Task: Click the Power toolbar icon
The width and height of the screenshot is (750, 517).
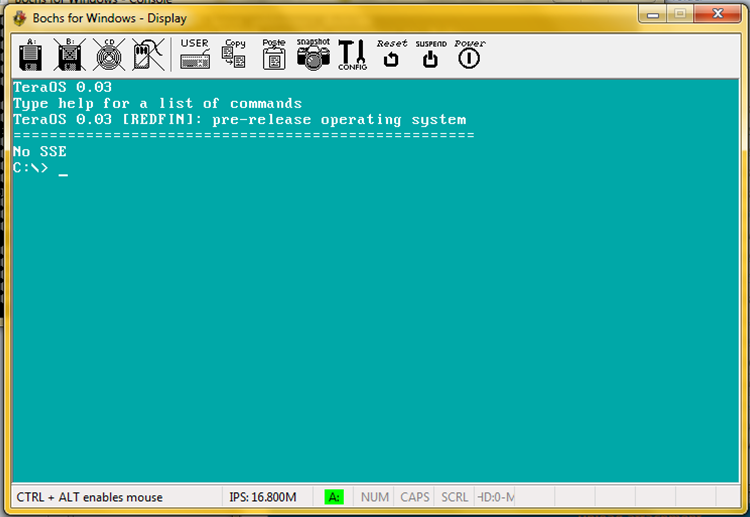Action: (x=469, y=54)
